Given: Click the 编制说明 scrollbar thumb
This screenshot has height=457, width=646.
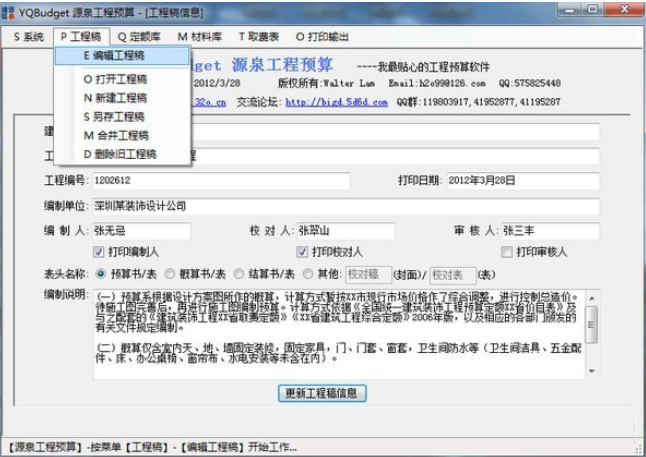Looking at the screenshot, I should (x=592, y=324).
